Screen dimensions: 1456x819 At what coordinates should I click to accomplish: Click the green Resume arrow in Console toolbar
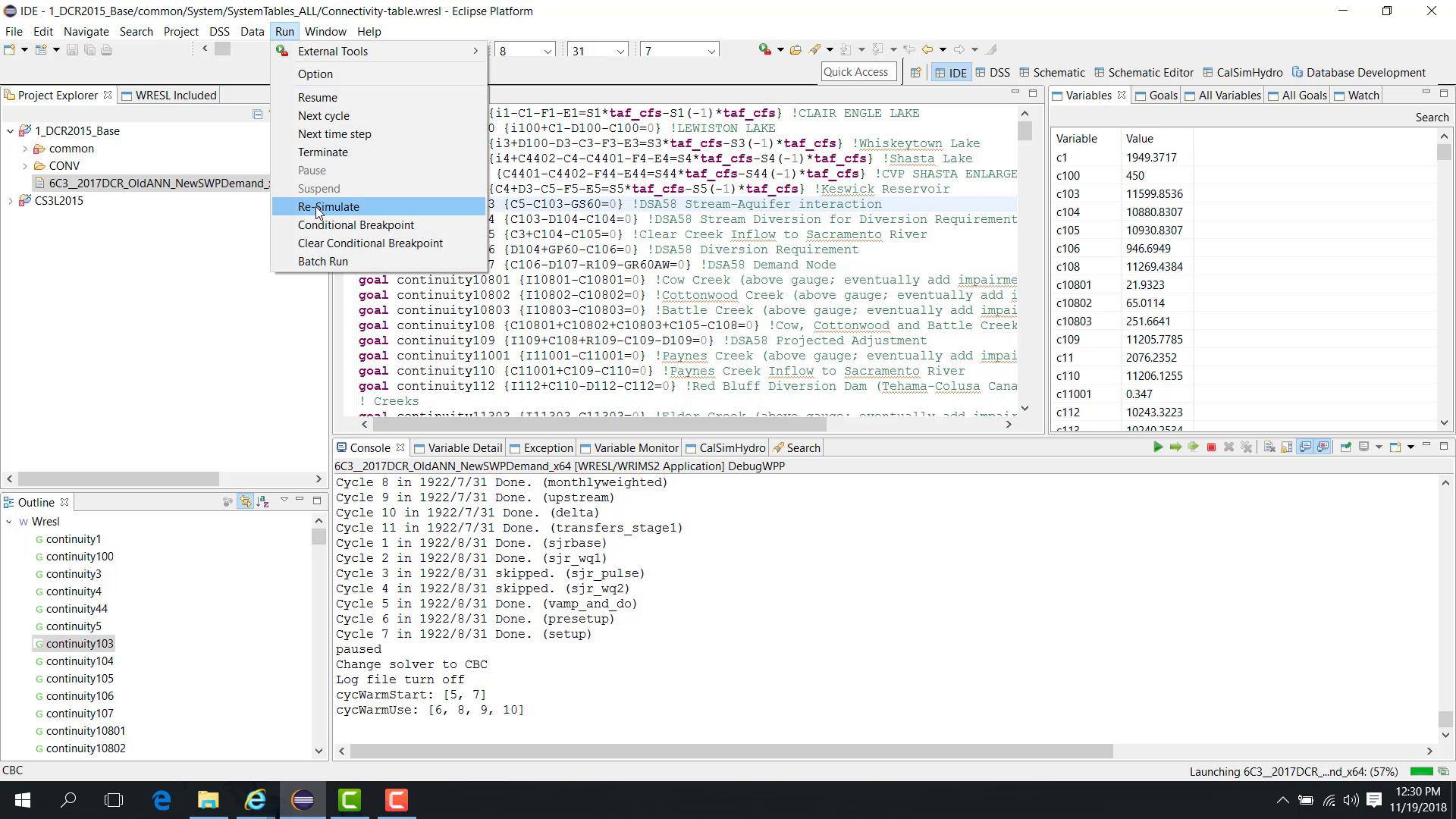point(1157,447)
